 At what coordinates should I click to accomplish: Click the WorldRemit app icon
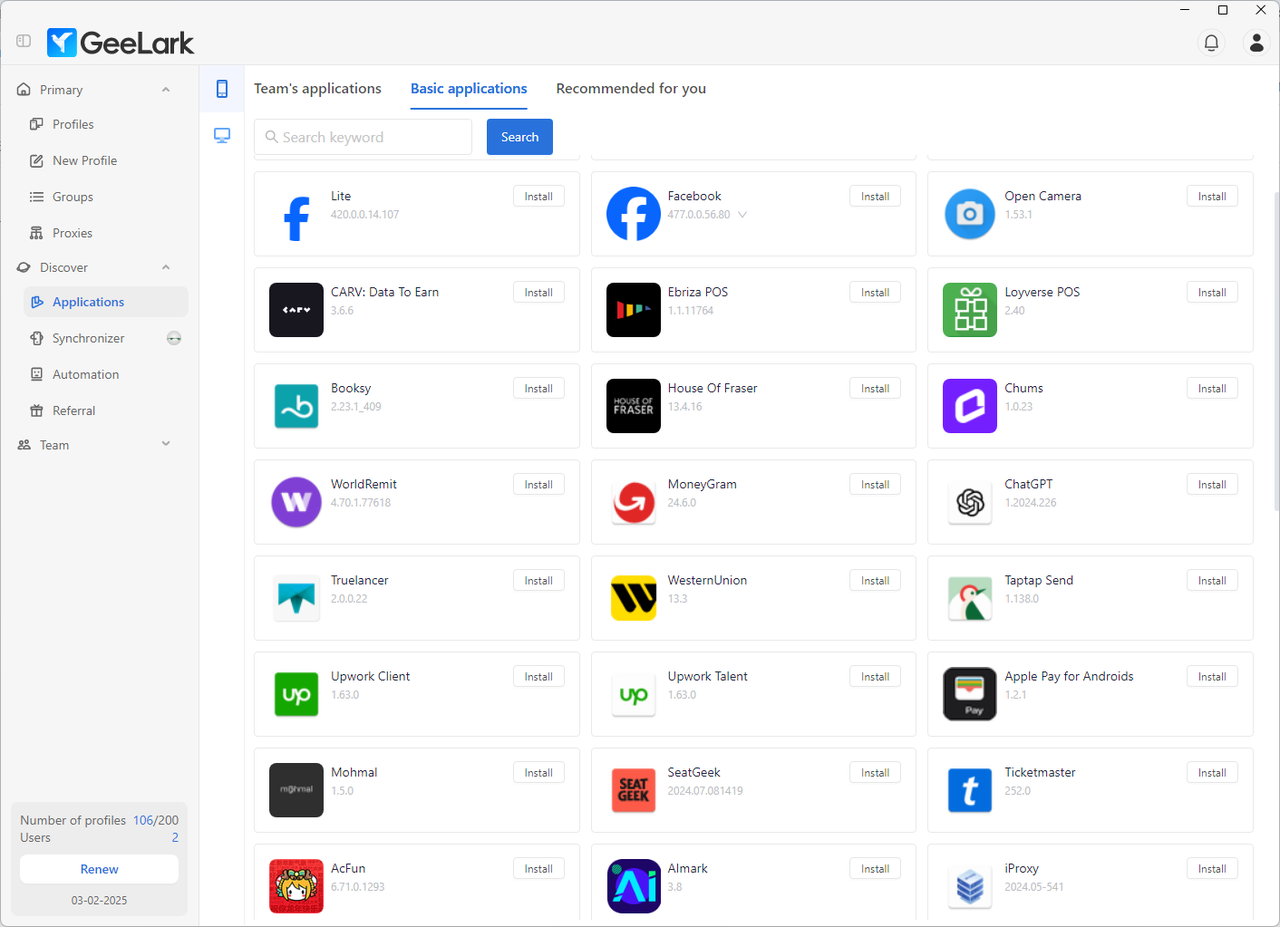(296, 502)
